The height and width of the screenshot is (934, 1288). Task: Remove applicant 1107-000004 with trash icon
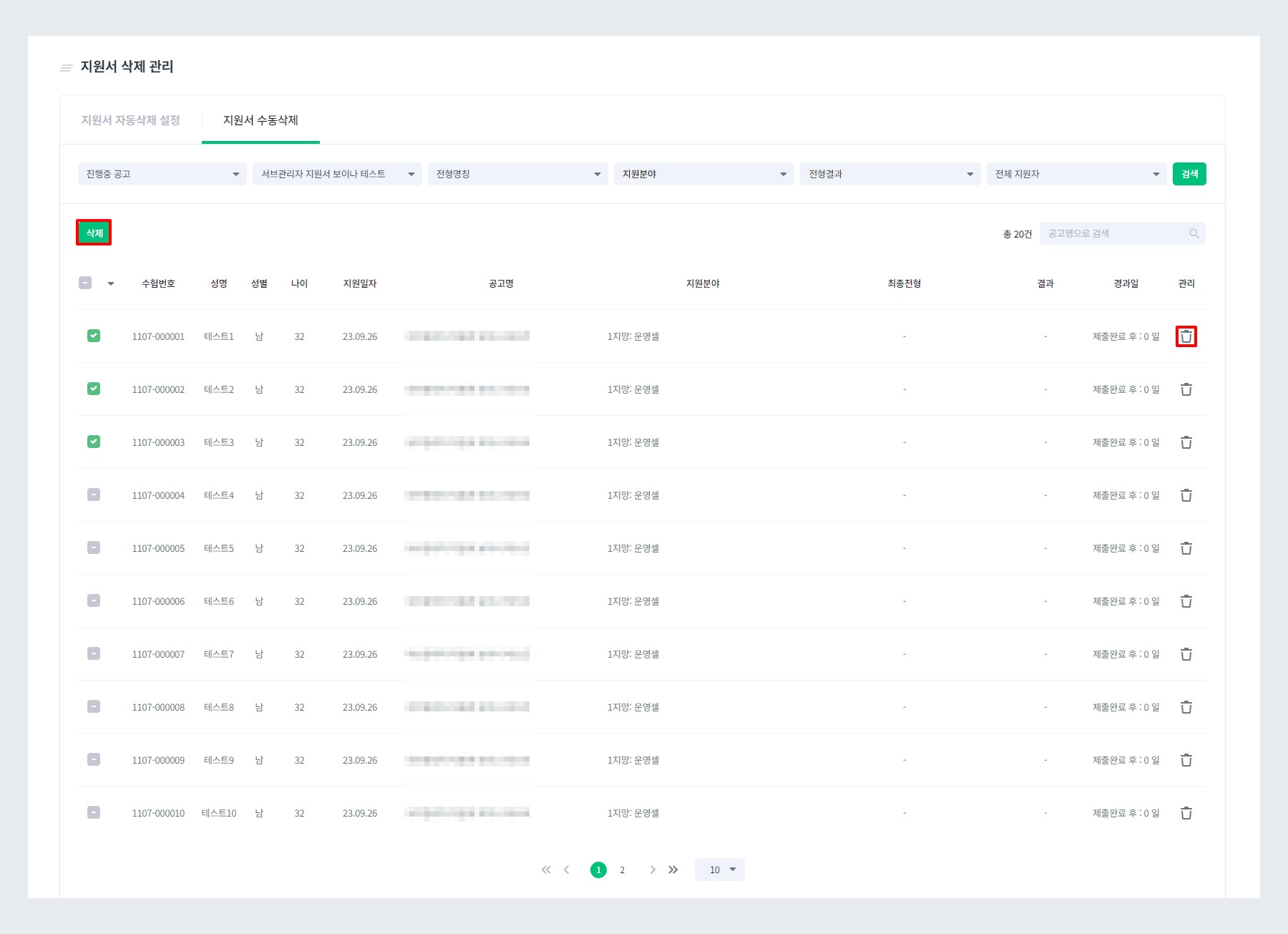1186,495
